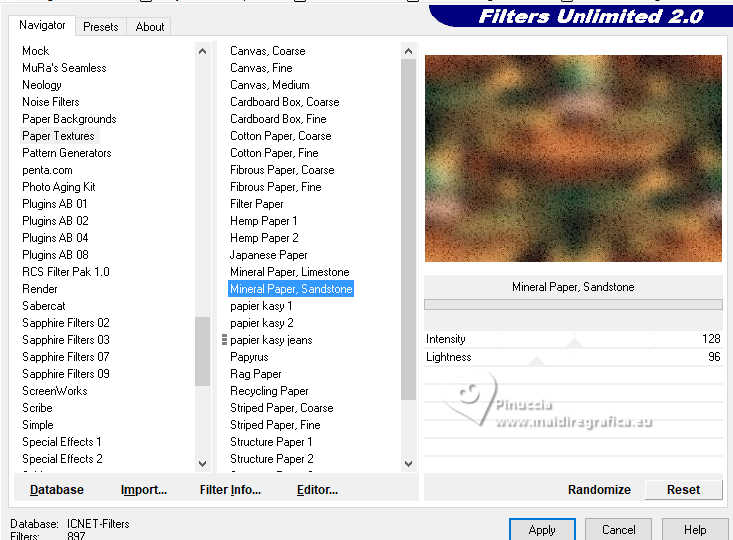Select ScreenWorks category
733x540 pixels.
(55, 391)
